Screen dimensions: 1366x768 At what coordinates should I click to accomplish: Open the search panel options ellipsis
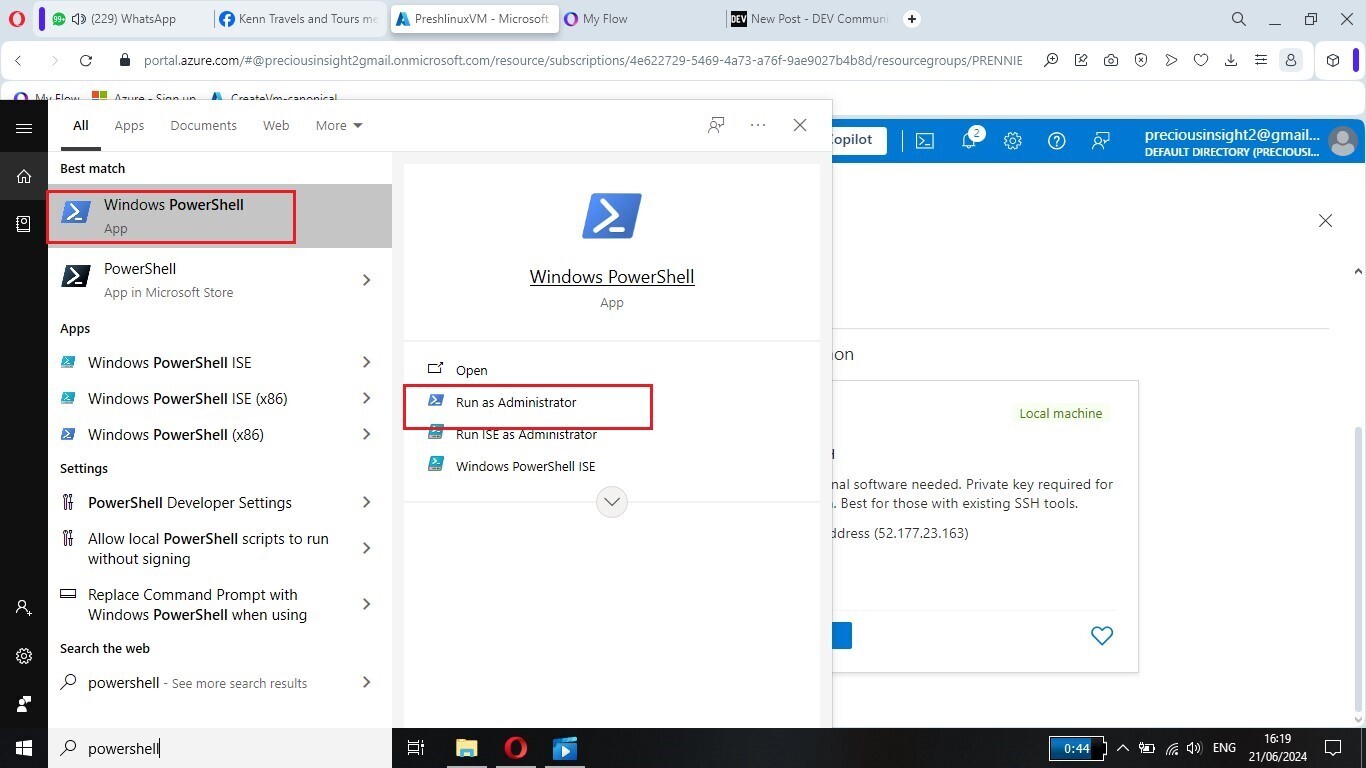758,125
